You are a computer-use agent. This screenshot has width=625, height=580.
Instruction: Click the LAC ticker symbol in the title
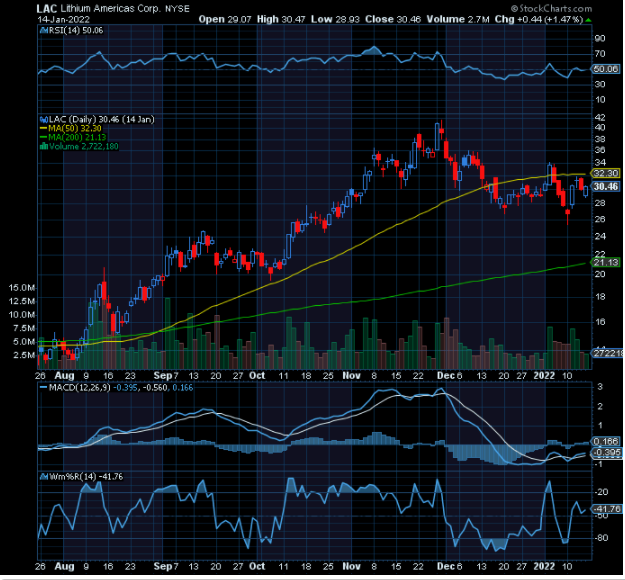click(x=47, y=8)
